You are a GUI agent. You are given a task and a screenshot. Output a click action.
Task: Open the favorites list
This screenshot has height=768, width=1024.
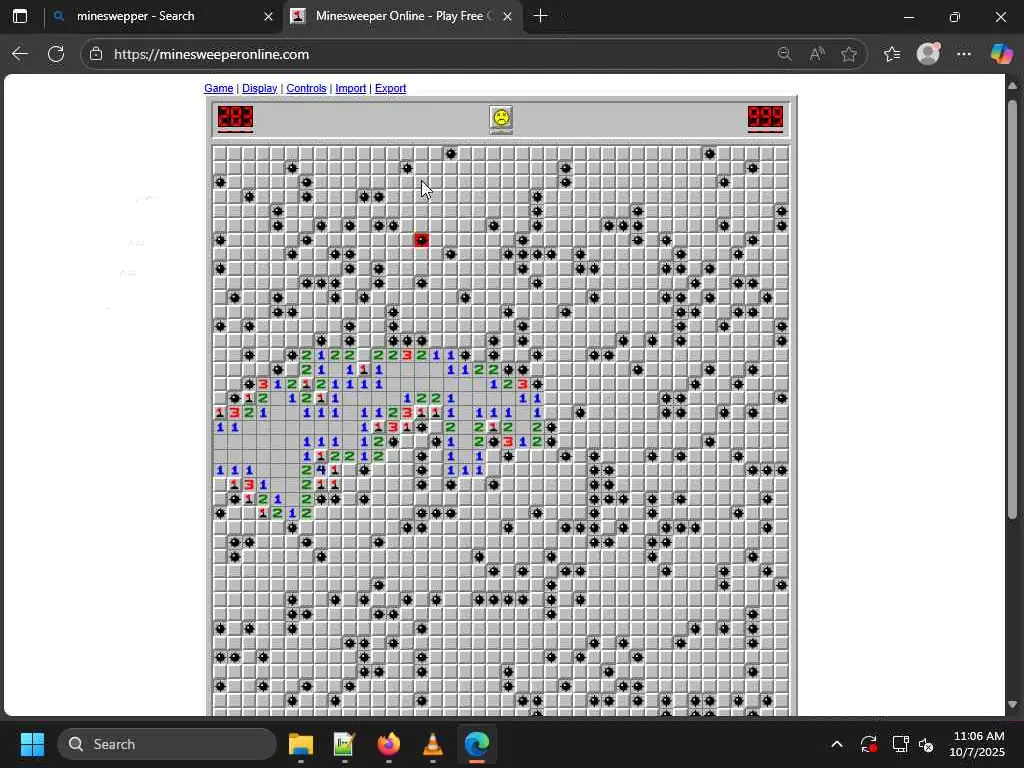tap(892, 54)
